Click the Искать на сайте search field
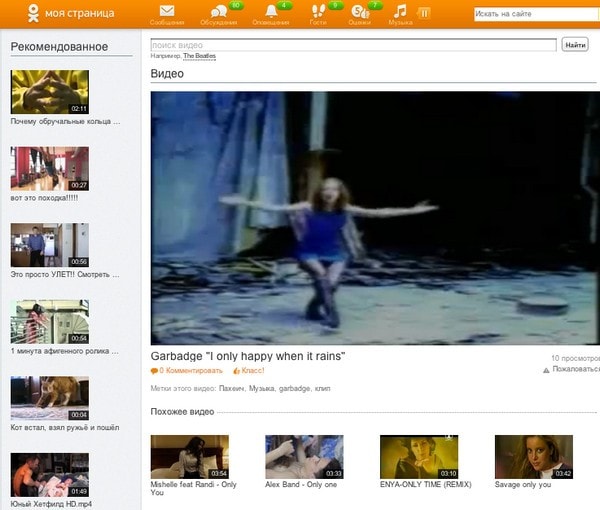600x510 pixels. pos(536,14)
